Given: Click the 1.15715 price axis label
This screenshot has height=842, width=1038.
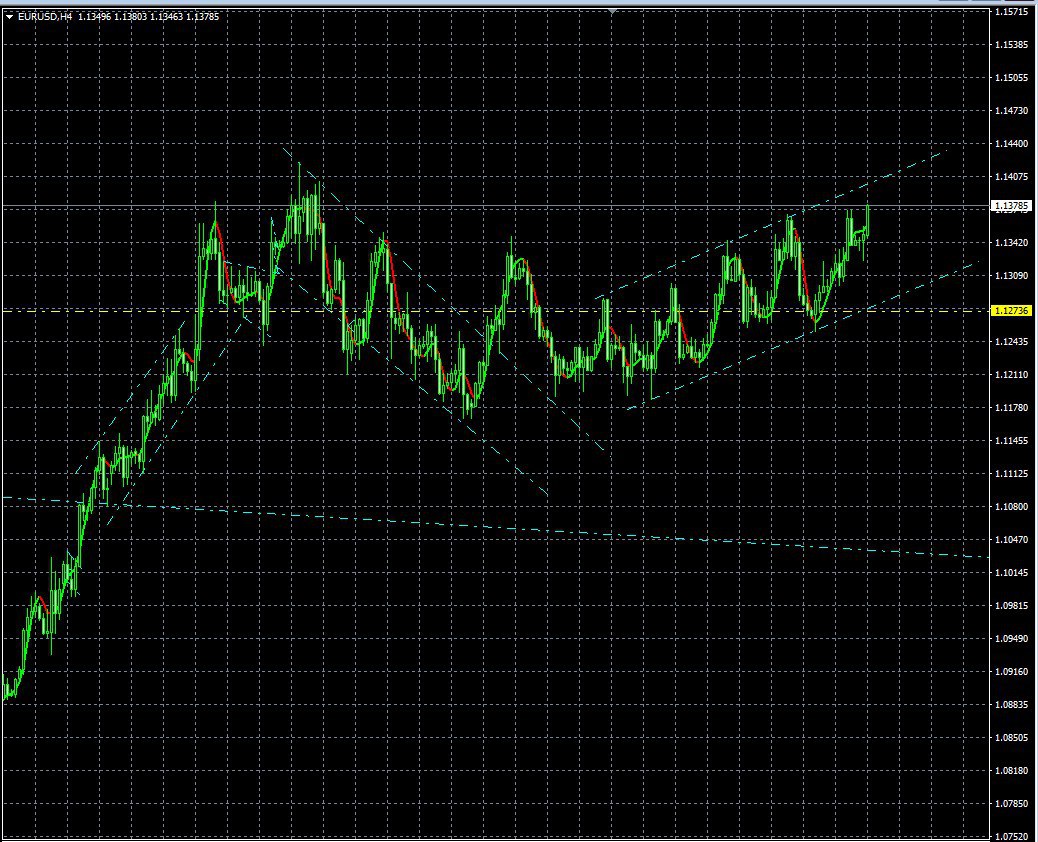Looking at the screenshot, I should (x=1012, y=12).
